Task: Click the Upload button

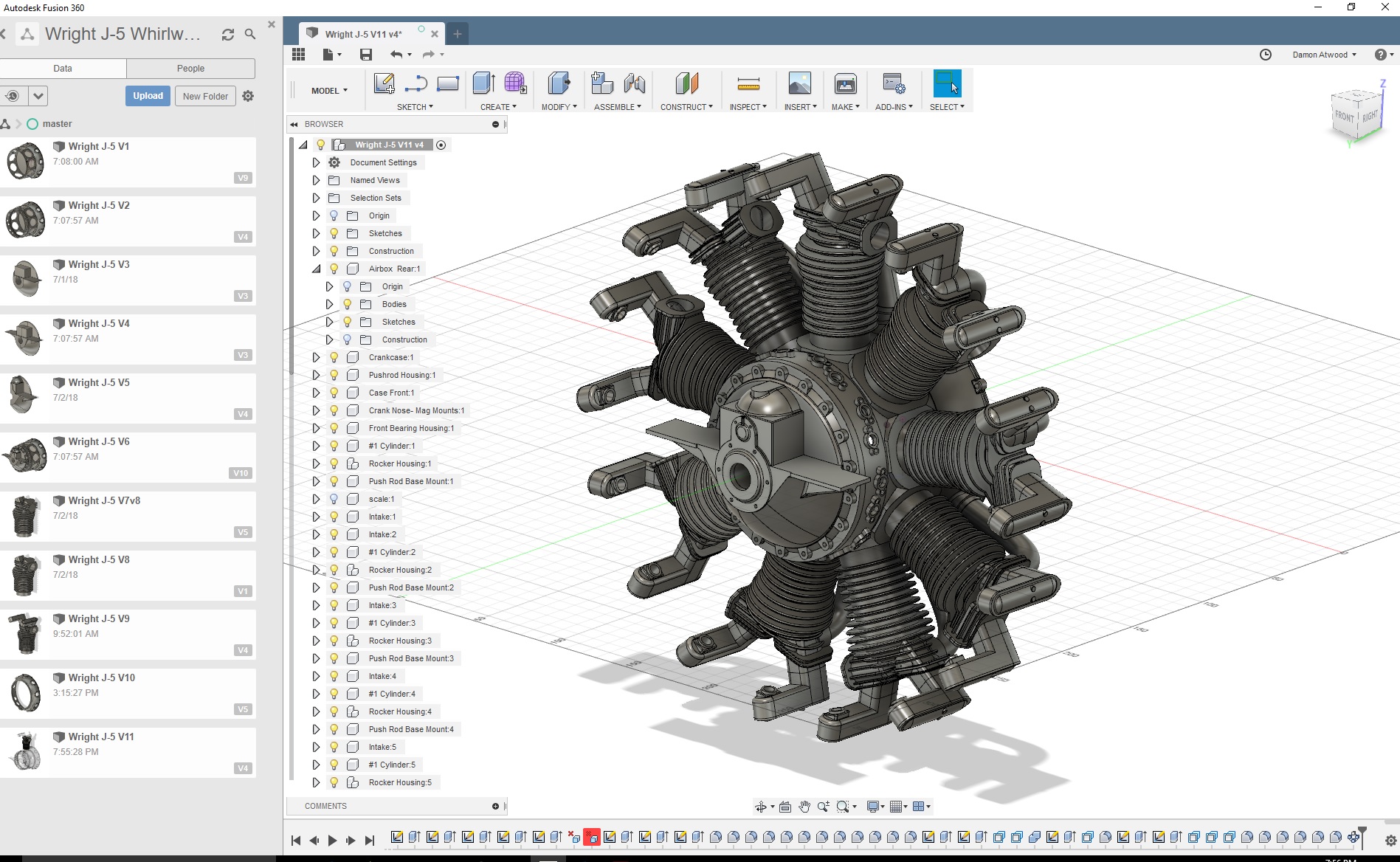Action: click(148, 96)
